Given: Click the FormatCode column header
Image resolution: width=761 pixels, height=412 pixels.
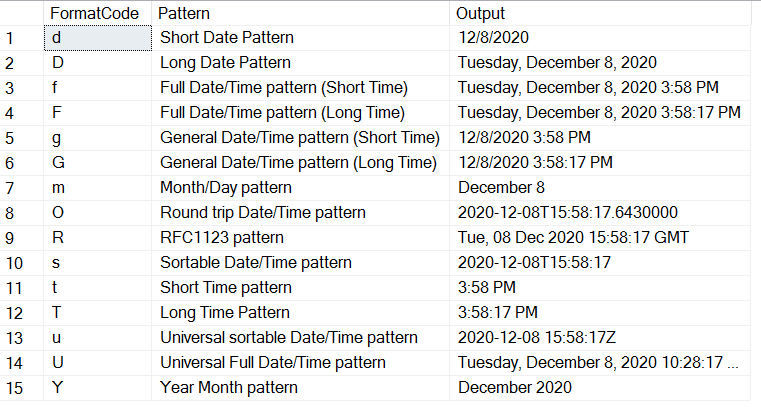Looking at the screenshot, I should (95, 14).
